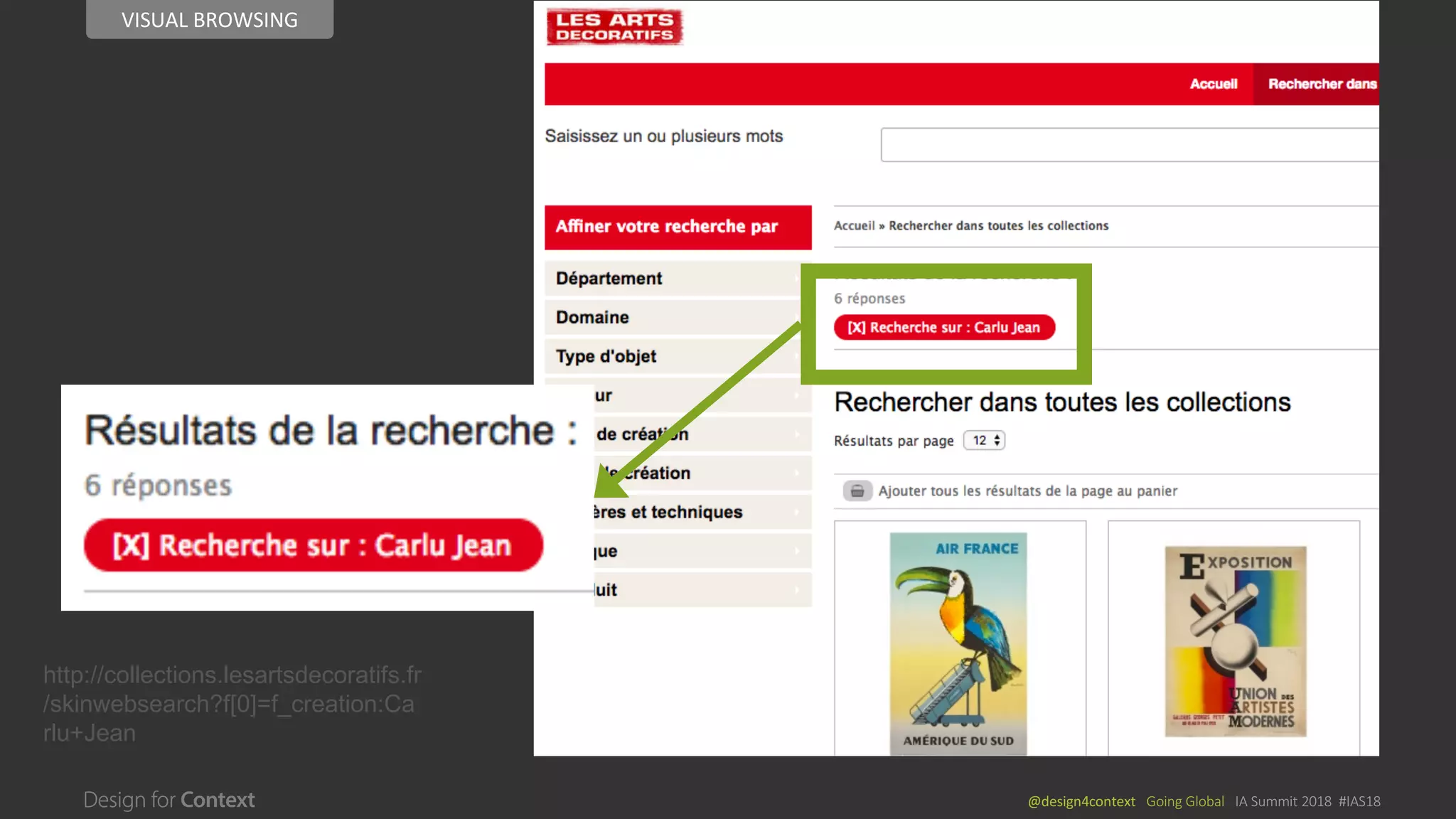
Task: Click the '6 réponses' text in results panel
Action: point(869,299)
